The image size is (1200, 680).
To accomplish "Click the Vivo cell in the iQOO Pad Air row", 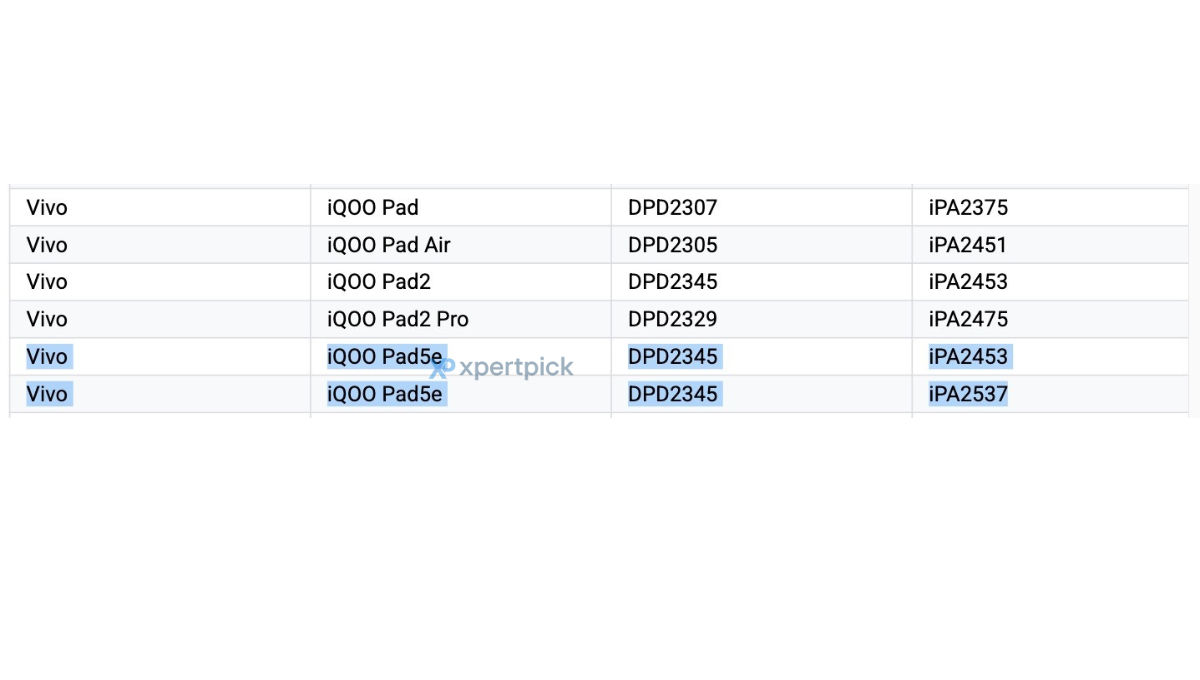I will (x=160, y=245).
